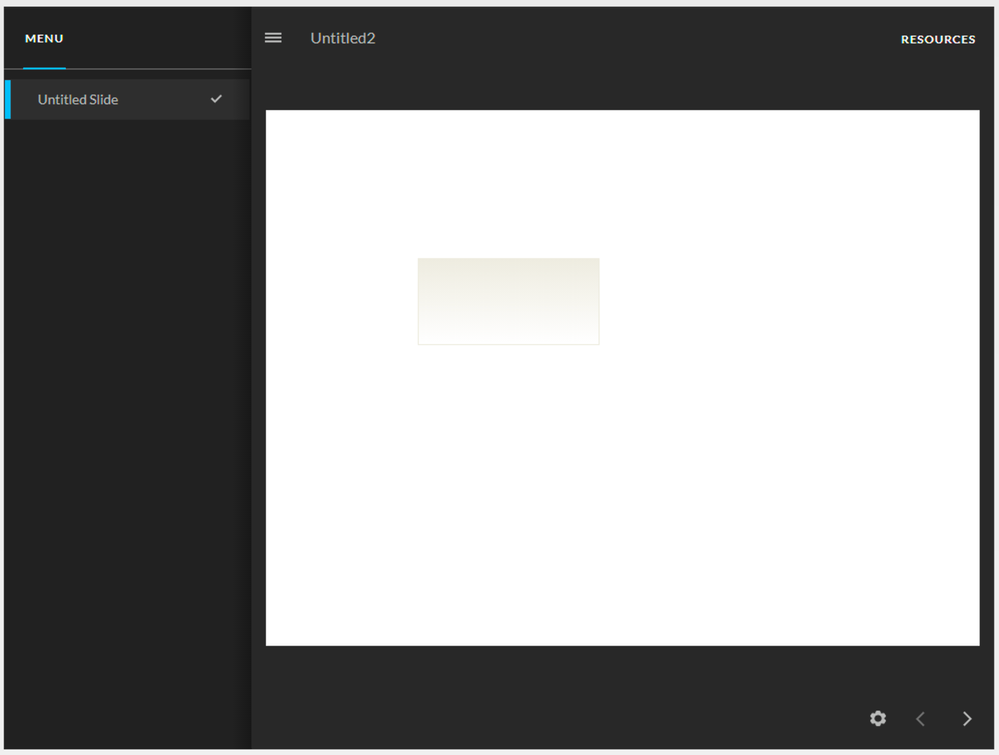Select Untitled Slide in the menu
This screenshot has height=755, width=999.
(x=127, y=99)
